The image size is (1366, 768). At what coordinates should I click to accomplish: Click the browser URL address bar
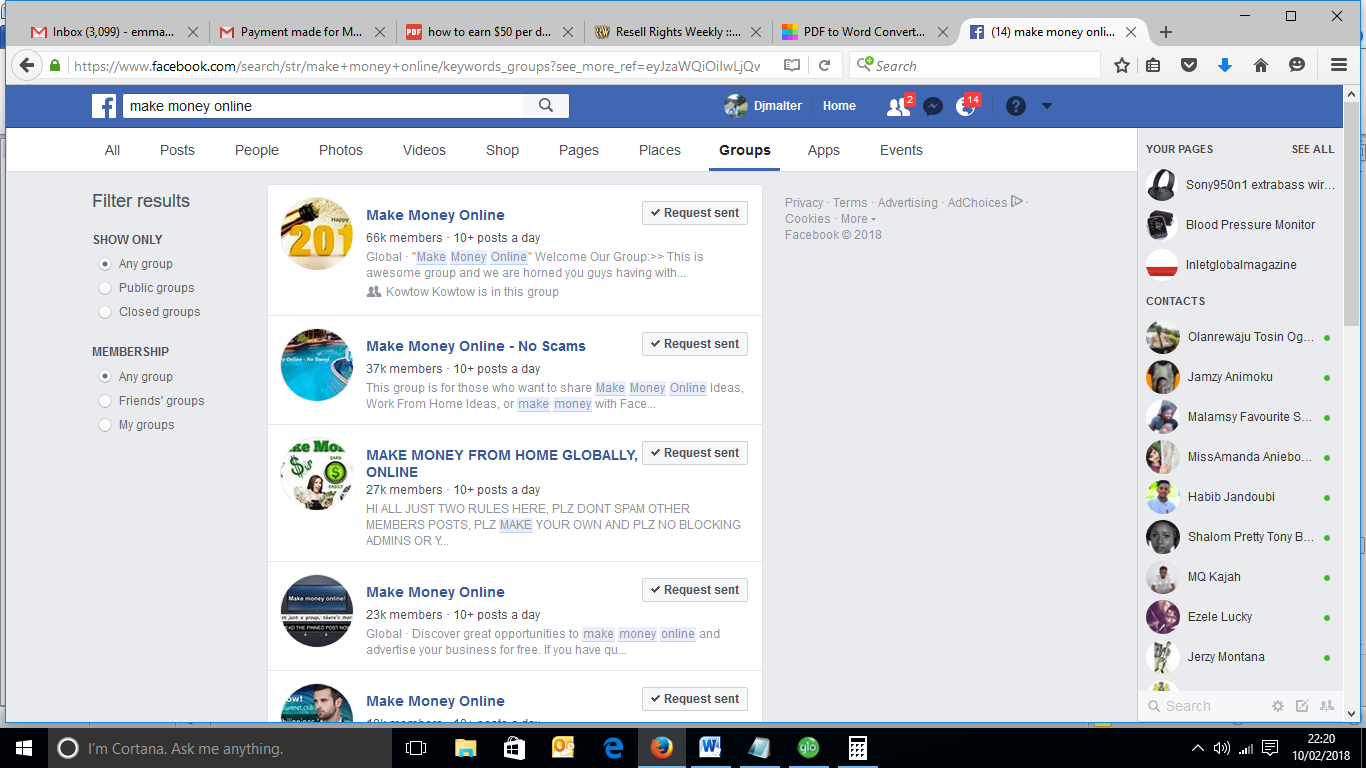pyautogui.click(x=415, y=66)
